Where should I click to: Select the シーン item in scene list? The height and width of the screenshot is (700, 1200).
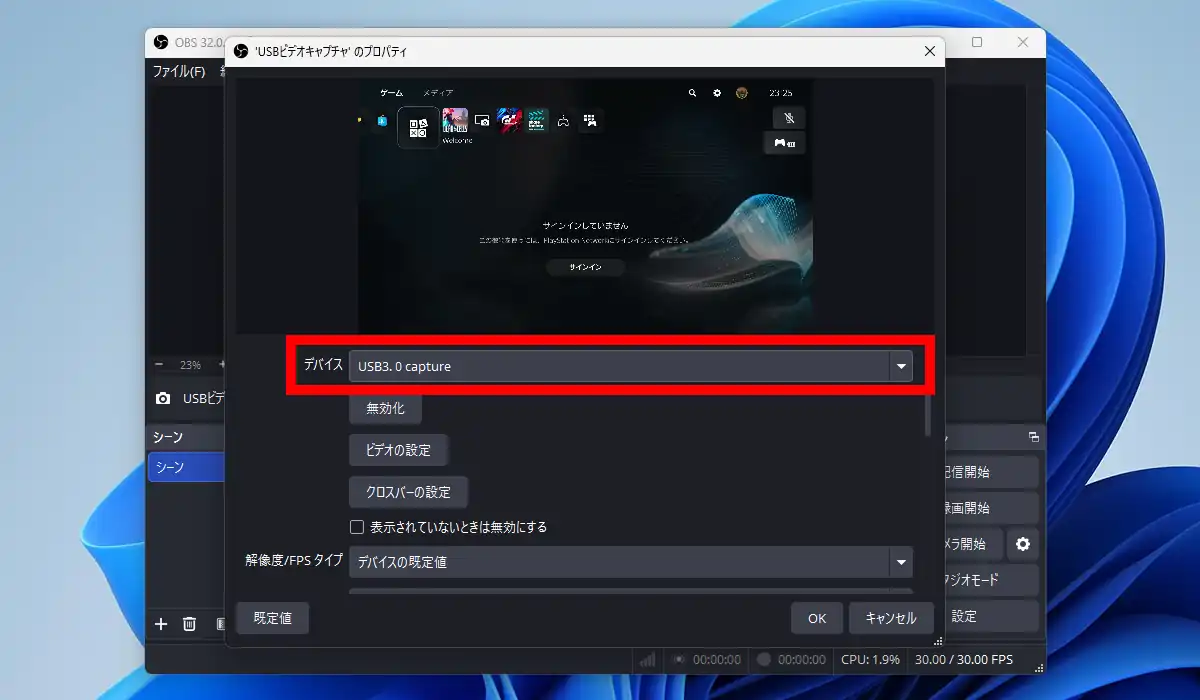click(x=185, y=467)
